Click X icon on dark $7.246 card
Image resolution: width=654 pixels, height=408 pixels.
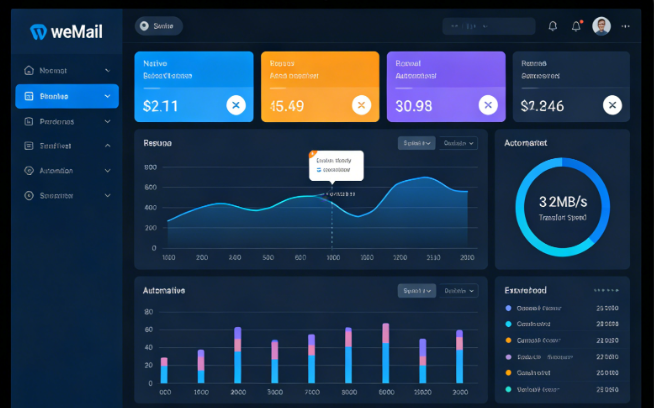[x=612, y=105]
